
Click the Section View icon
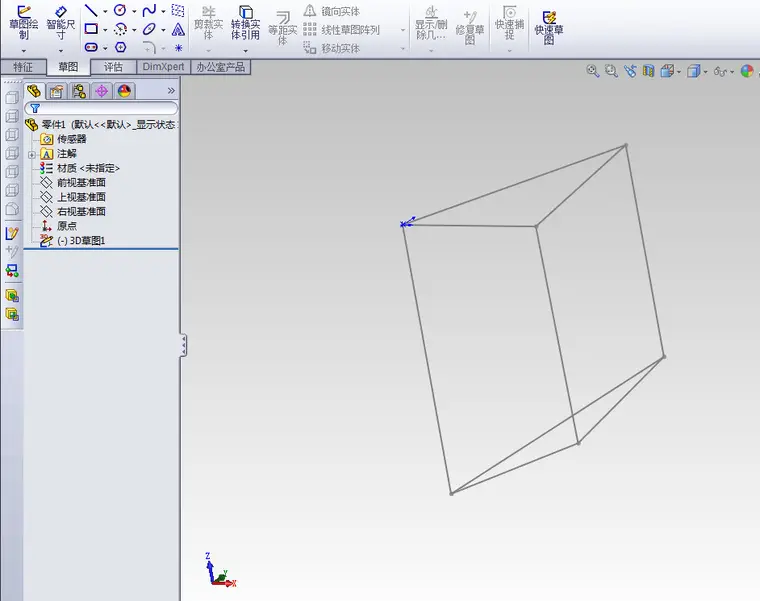[x=649, y=71]
